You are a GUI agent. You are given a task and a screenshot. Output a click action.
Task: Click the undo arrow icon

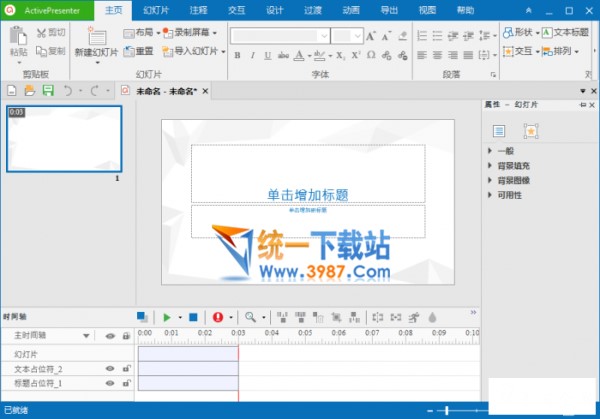[68, 91]
